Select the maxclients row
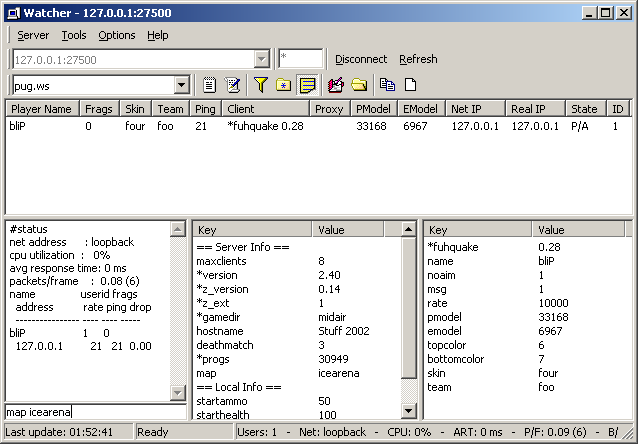Image resolution: width=638 pixels, height=444 pixels. coord(297,261)
